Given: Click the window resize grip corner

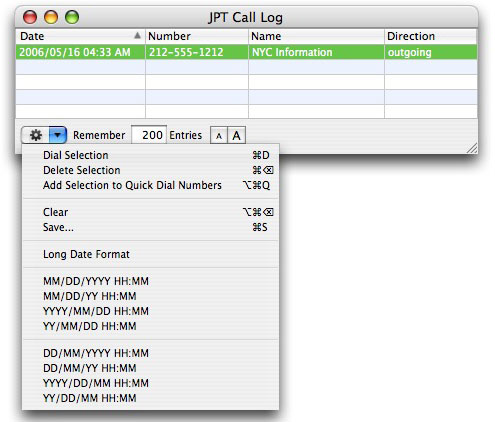Looking at the screenshot, I should pos(472,148).
